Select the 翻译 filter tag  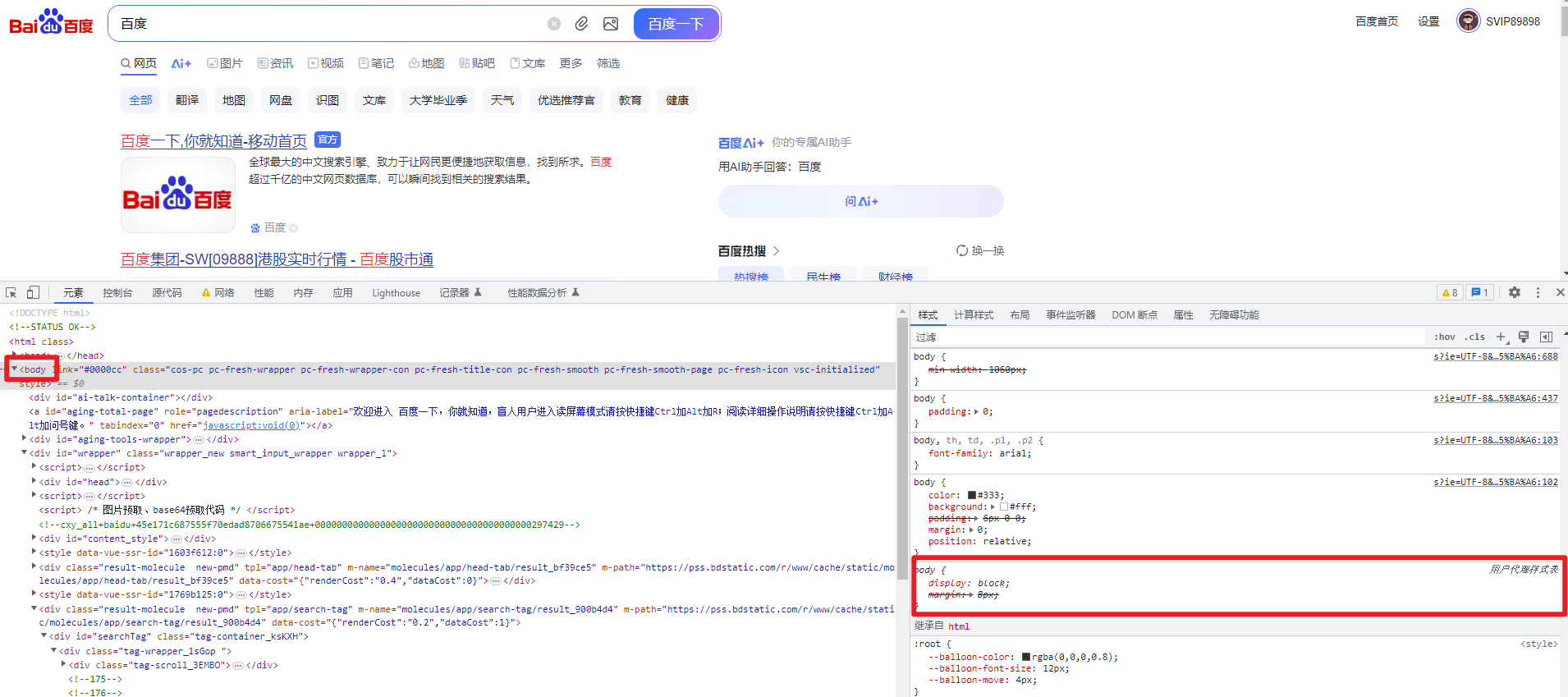(x=187, y=100)
